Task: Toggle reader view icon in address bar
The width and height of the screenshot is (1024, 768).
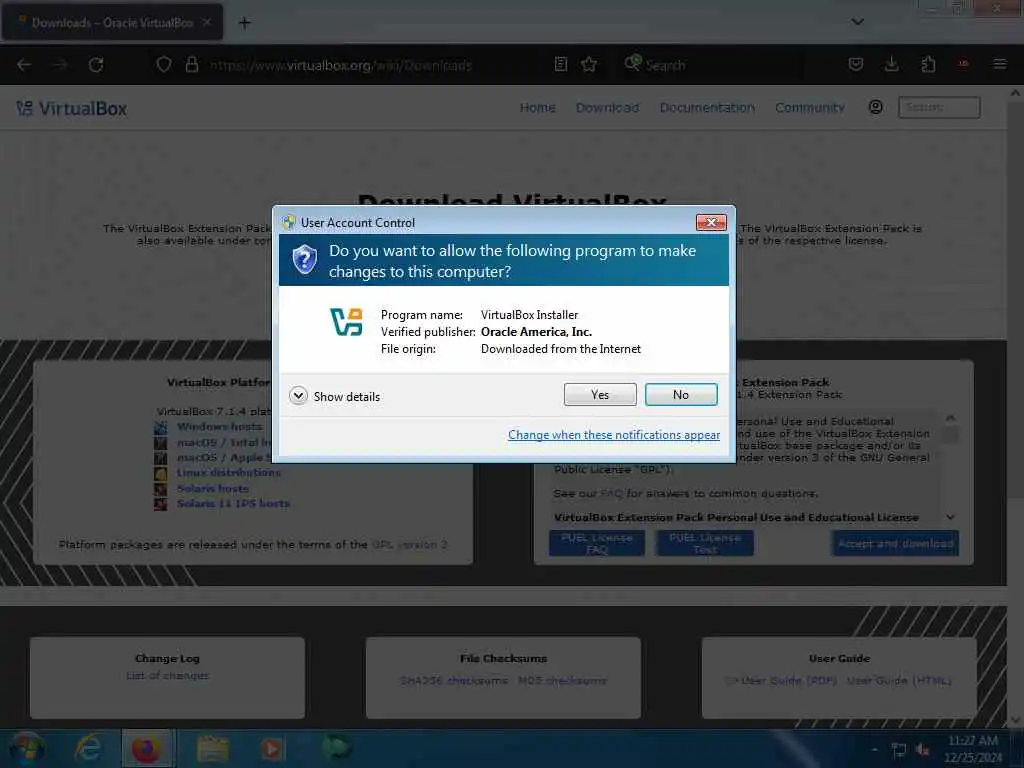Action: (x=560, y=64)
